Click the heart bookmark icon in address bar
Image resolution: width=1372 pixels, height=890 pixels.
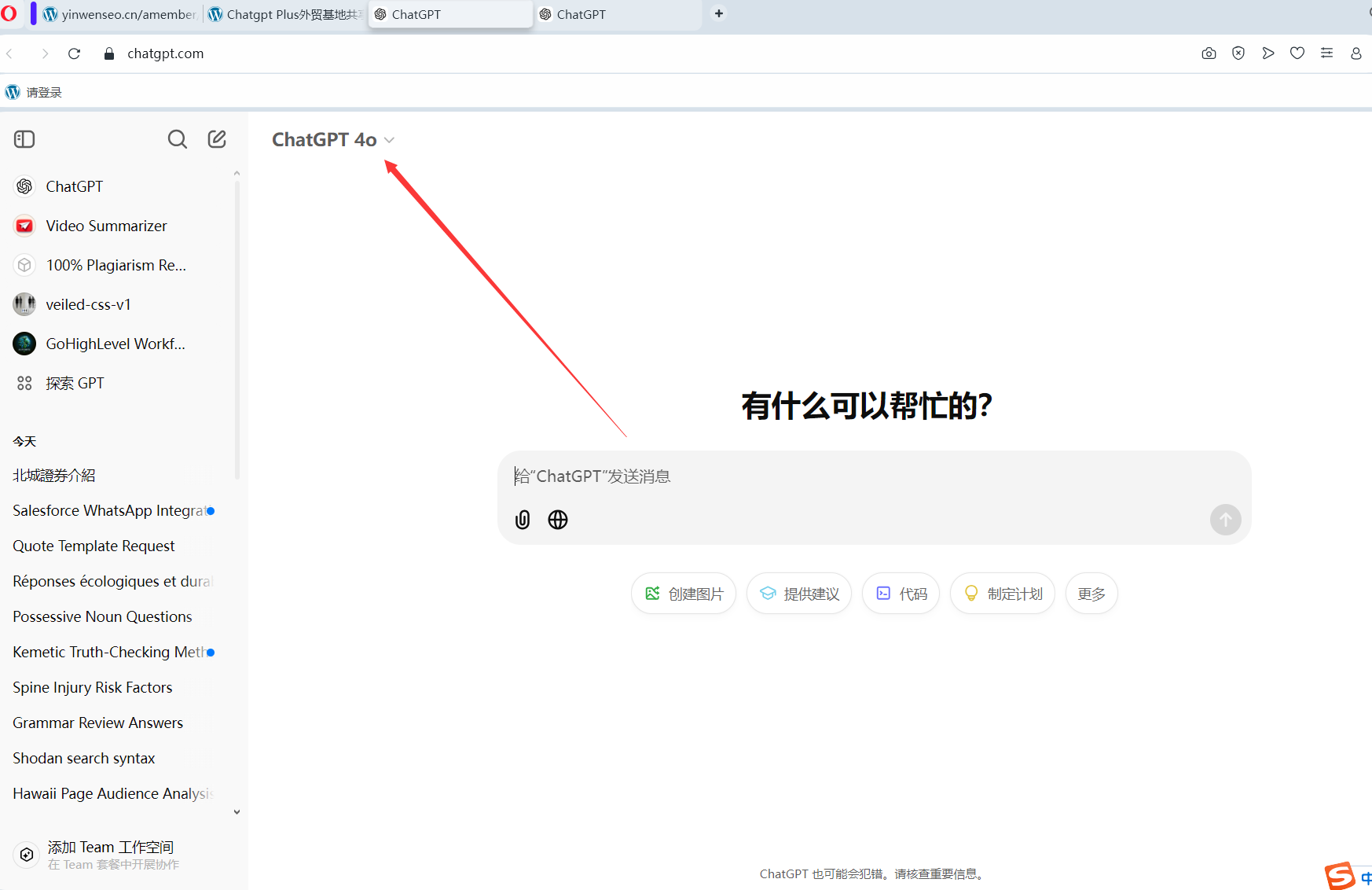[1297, 53]
